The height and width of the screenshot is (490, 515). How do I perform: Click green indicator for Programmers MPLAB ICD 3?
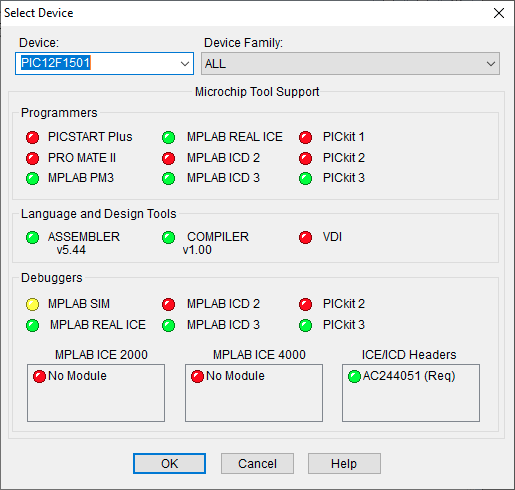pos(169,178)
